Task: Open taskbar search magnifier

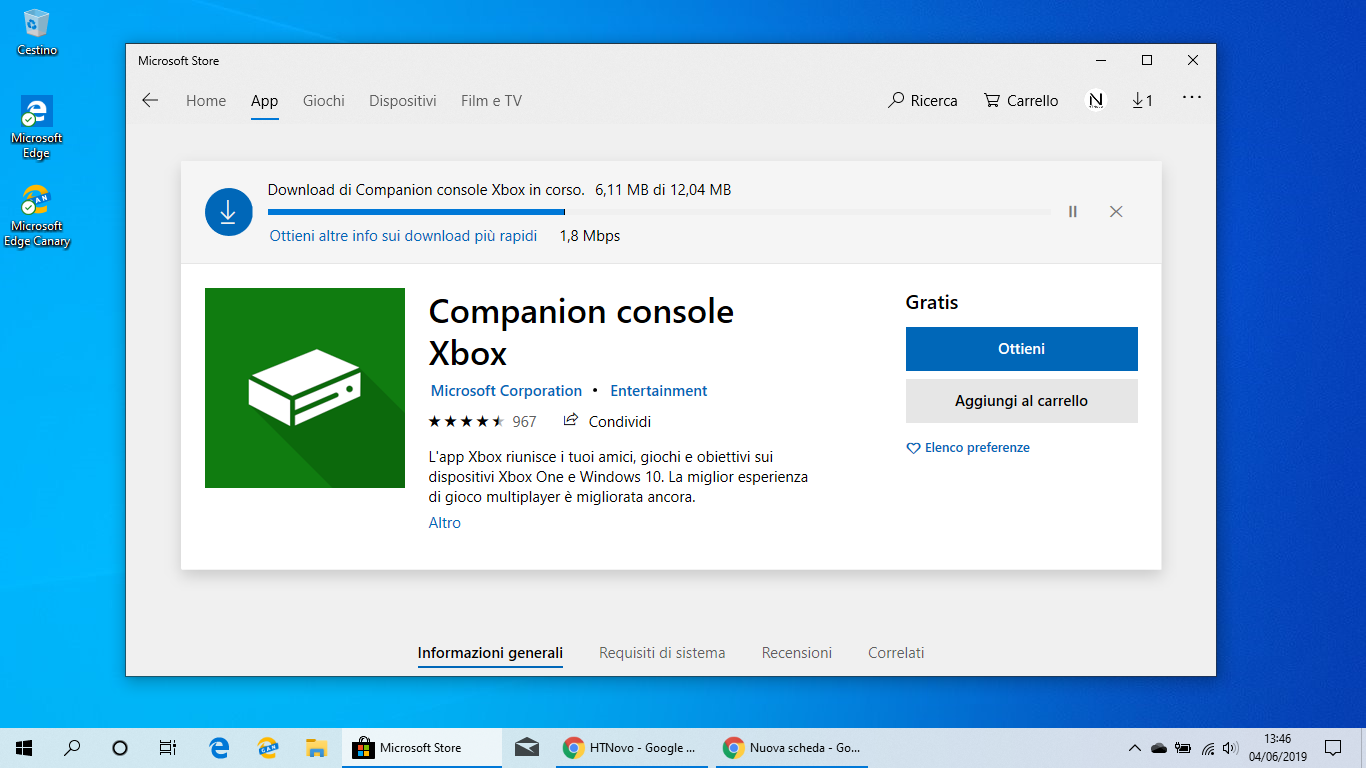Action: coord(72,747)
